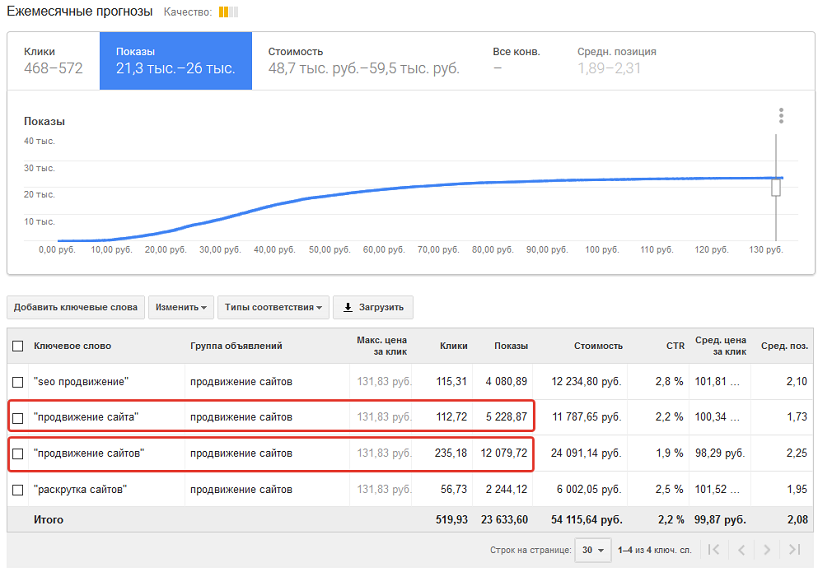Click clicks value 115,31

[451, 382]
